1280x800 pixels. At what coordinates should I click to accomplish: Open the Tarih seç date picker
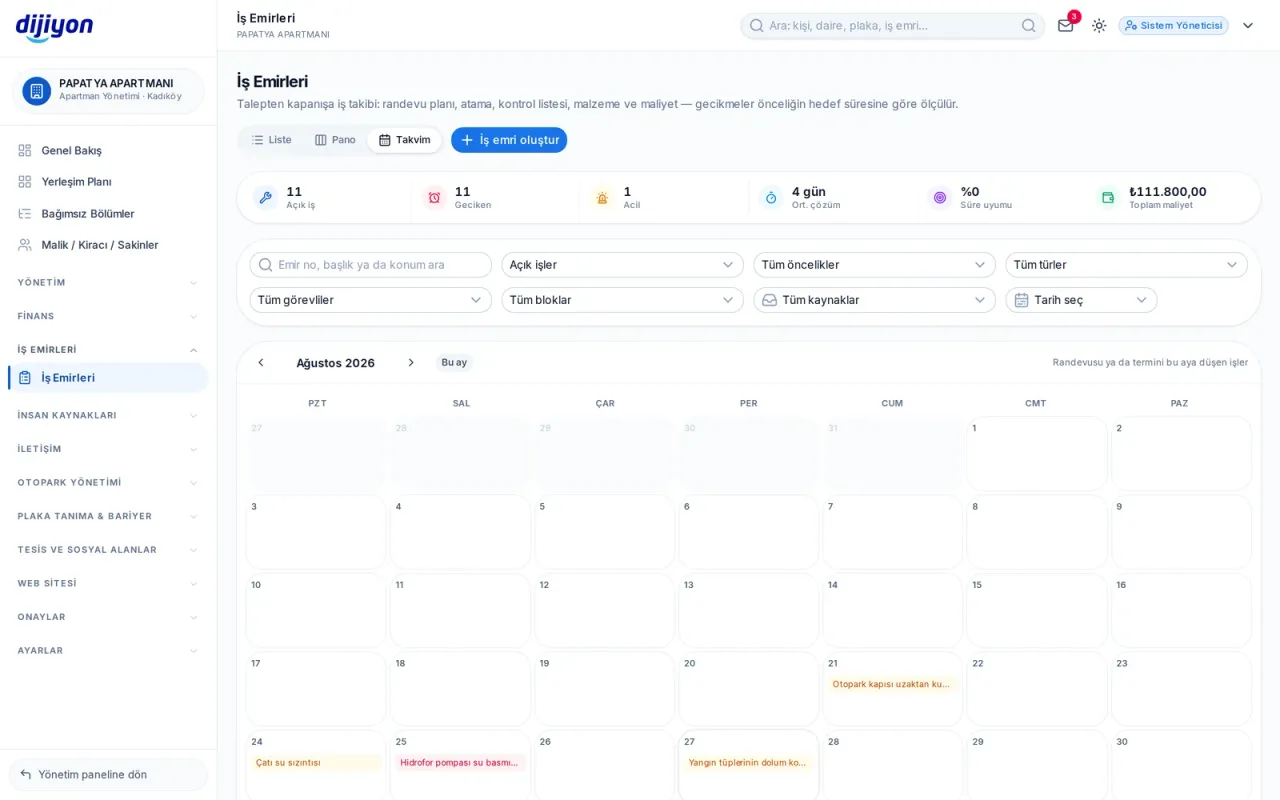coord(1081,300)
